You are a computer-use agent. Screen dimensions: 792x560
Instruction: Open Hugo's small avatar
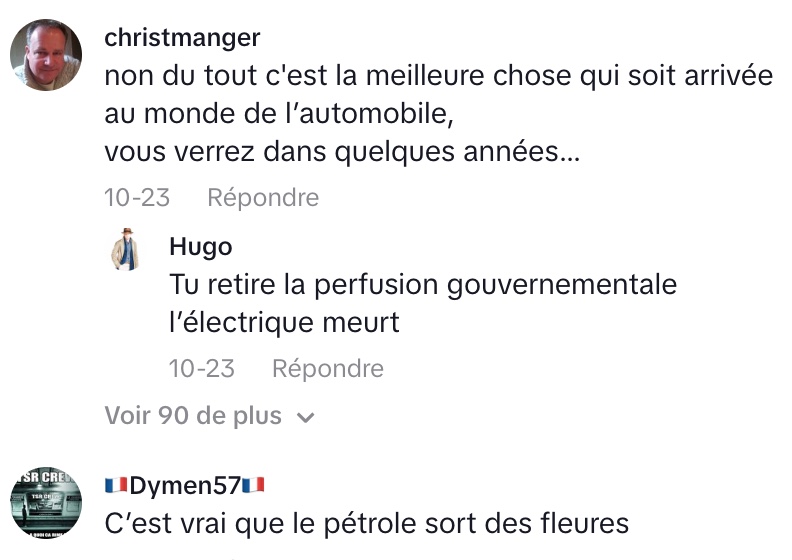click(x=125, y=250)
